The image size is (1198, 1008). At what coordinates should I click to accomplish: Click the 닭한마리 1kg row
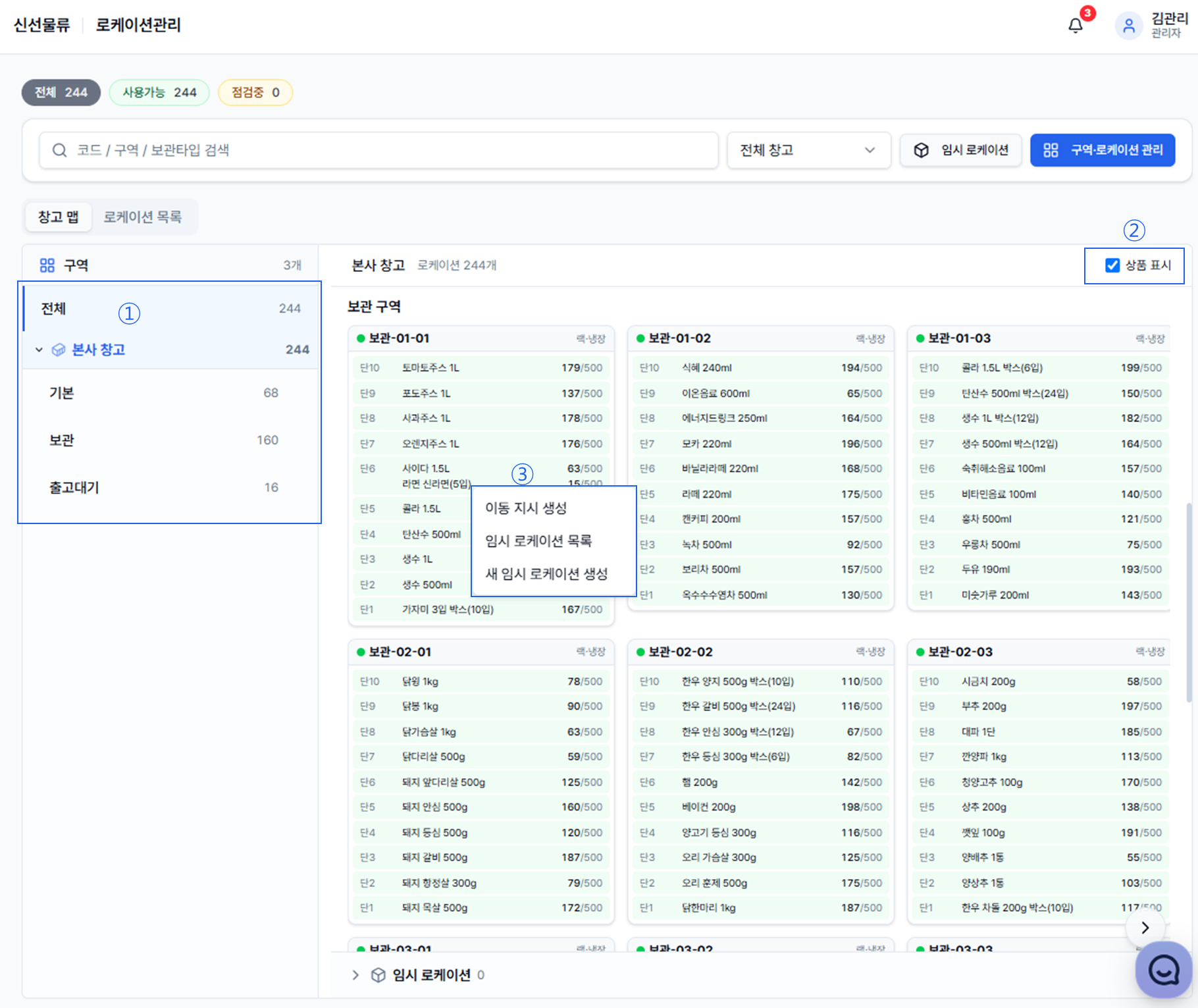coord(761,908)
